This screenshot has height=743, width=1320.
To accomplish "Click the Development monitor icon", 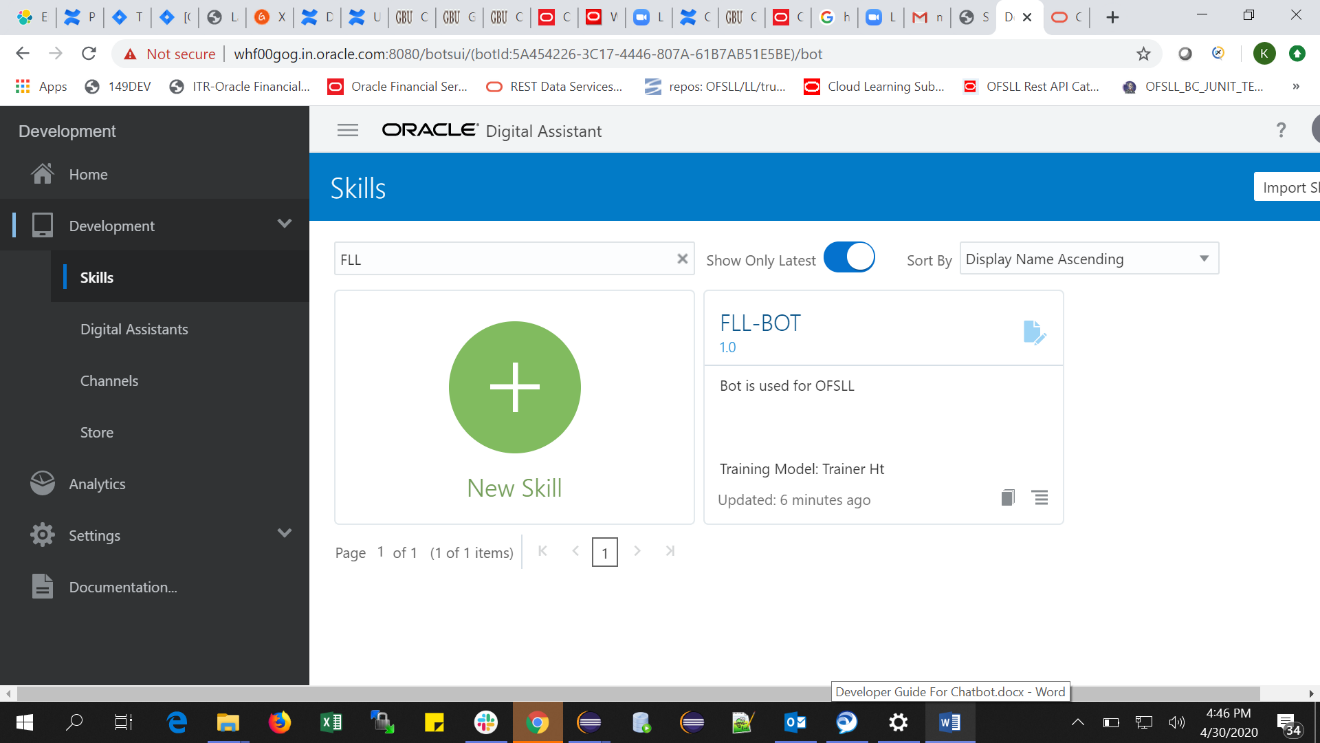I will (x=42, y=225).
